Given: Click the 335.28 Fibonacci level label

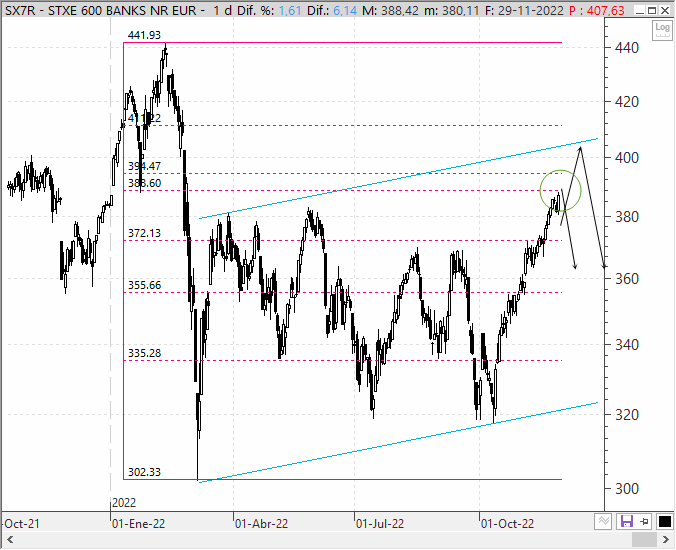Looking at the screenshot, I should pyautogui.click(x=144, y=353).
